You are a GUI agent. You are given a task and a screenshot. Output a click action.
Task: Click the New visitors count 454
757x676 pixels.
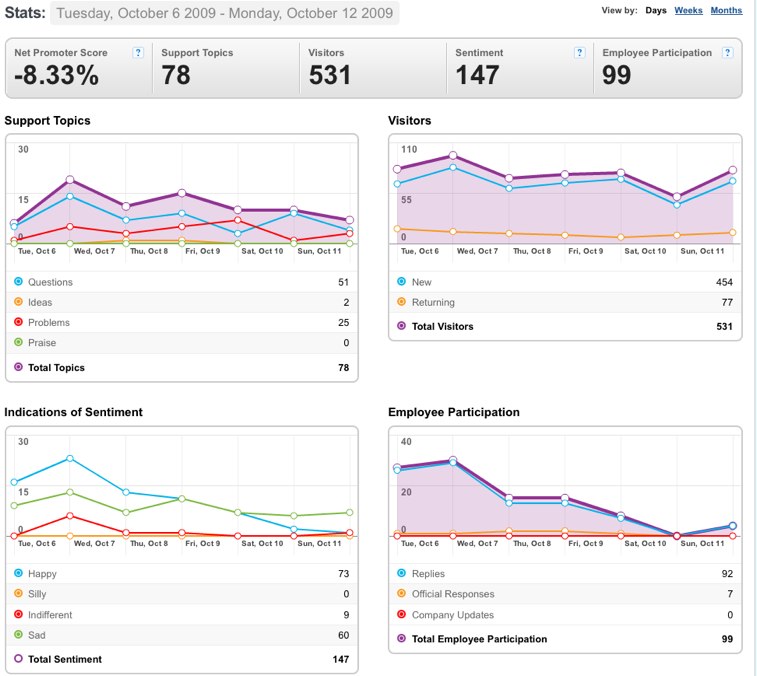coord(724,282)
